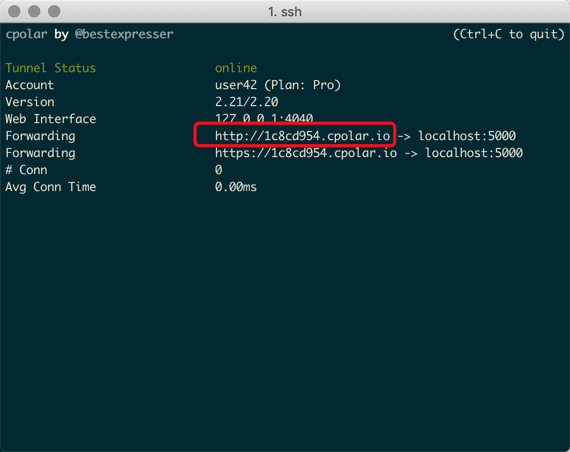570x452 pixels.
Task: Click the maximize window button
Action: [54, 11]
